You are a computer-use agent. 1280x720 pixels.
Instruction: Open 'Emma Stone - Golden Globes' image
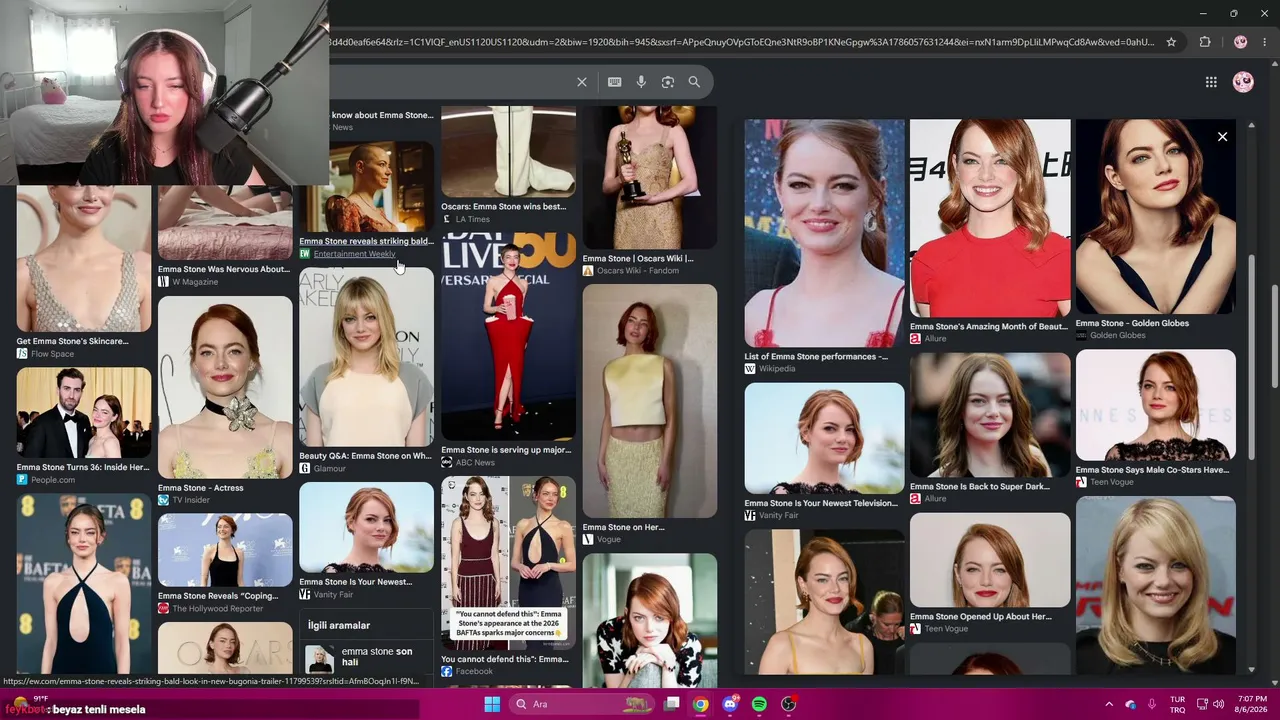click(x=1156, y=217)
